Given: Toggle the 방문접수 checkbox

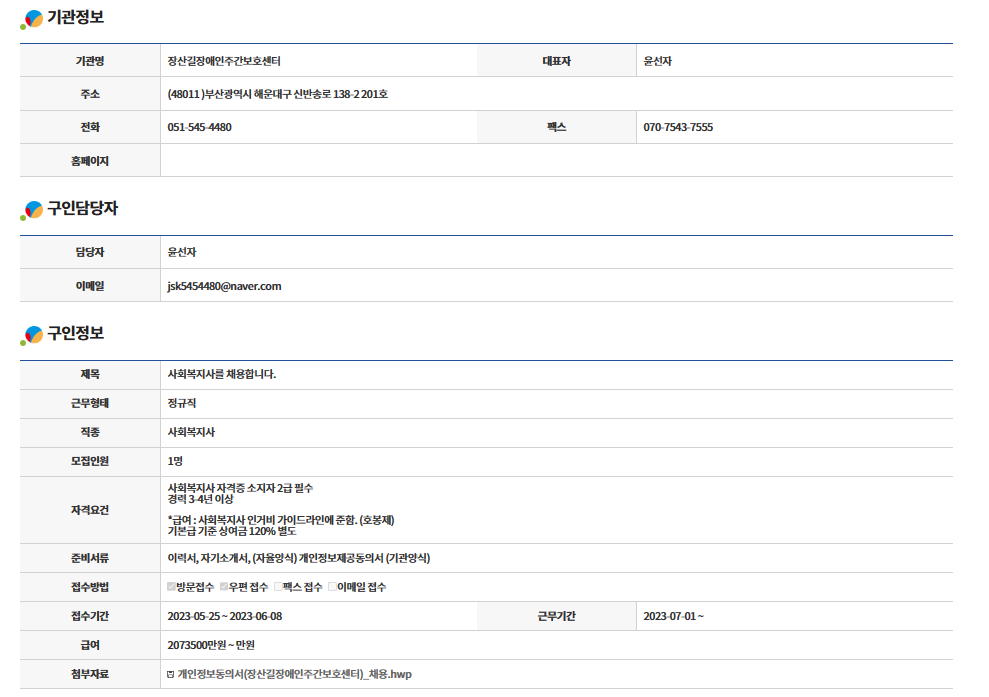Looking at the screenshot, I should [x=172, y=587].
